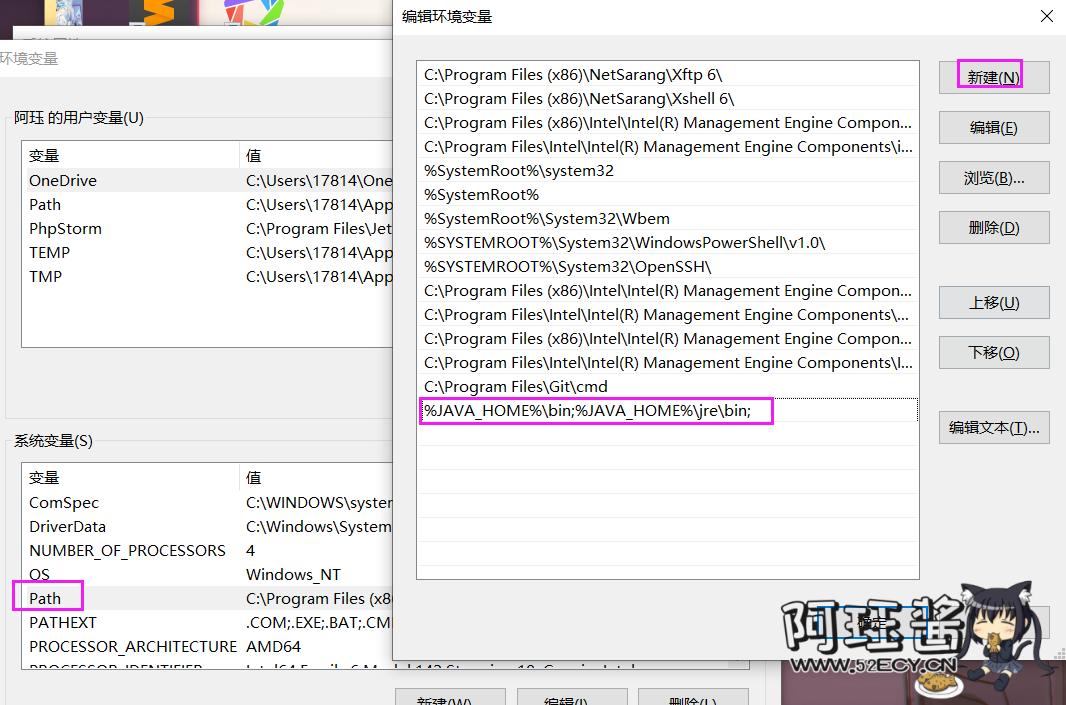This screenshot has width=1066, height=705.
Task: Select the %SystemRoot%\System32\Wbem entry
Action: (x=667, y=218)
